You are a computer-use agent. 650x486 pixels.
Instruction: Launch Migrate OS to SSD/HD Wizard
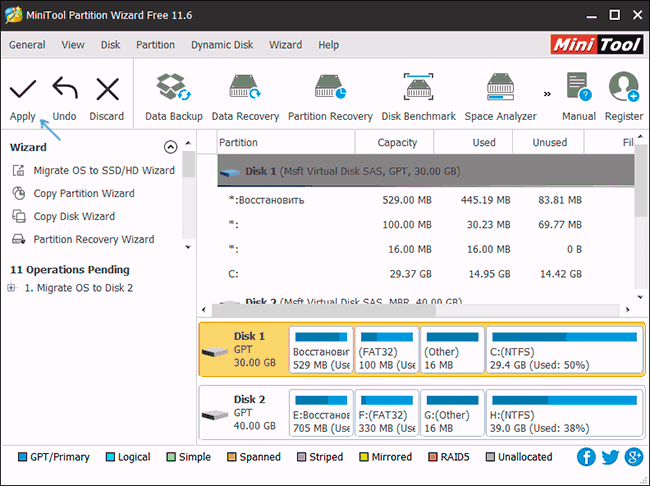tap(103, 171)
